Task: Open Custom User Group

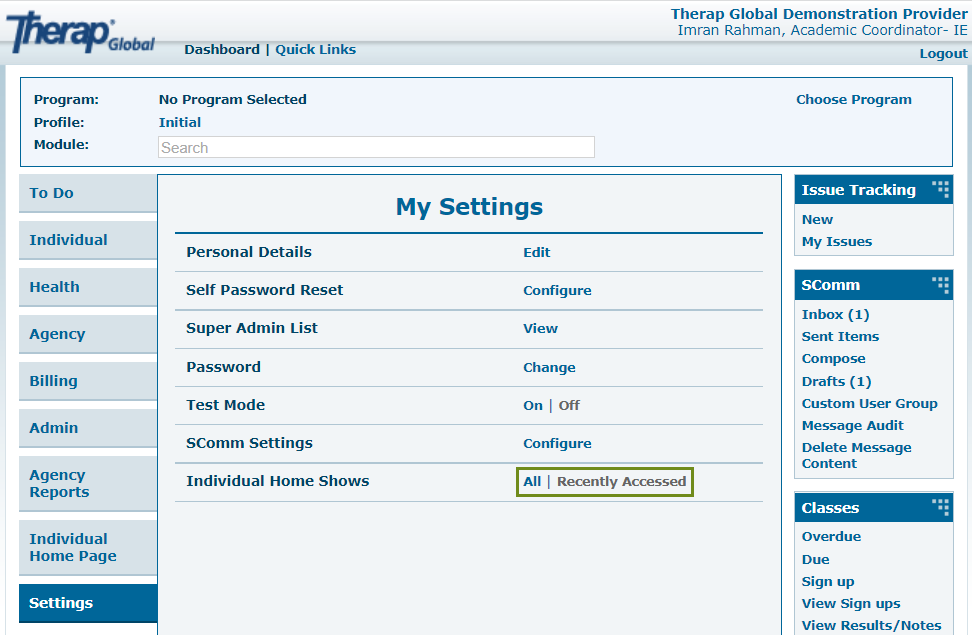Action: tap(870, 404)
